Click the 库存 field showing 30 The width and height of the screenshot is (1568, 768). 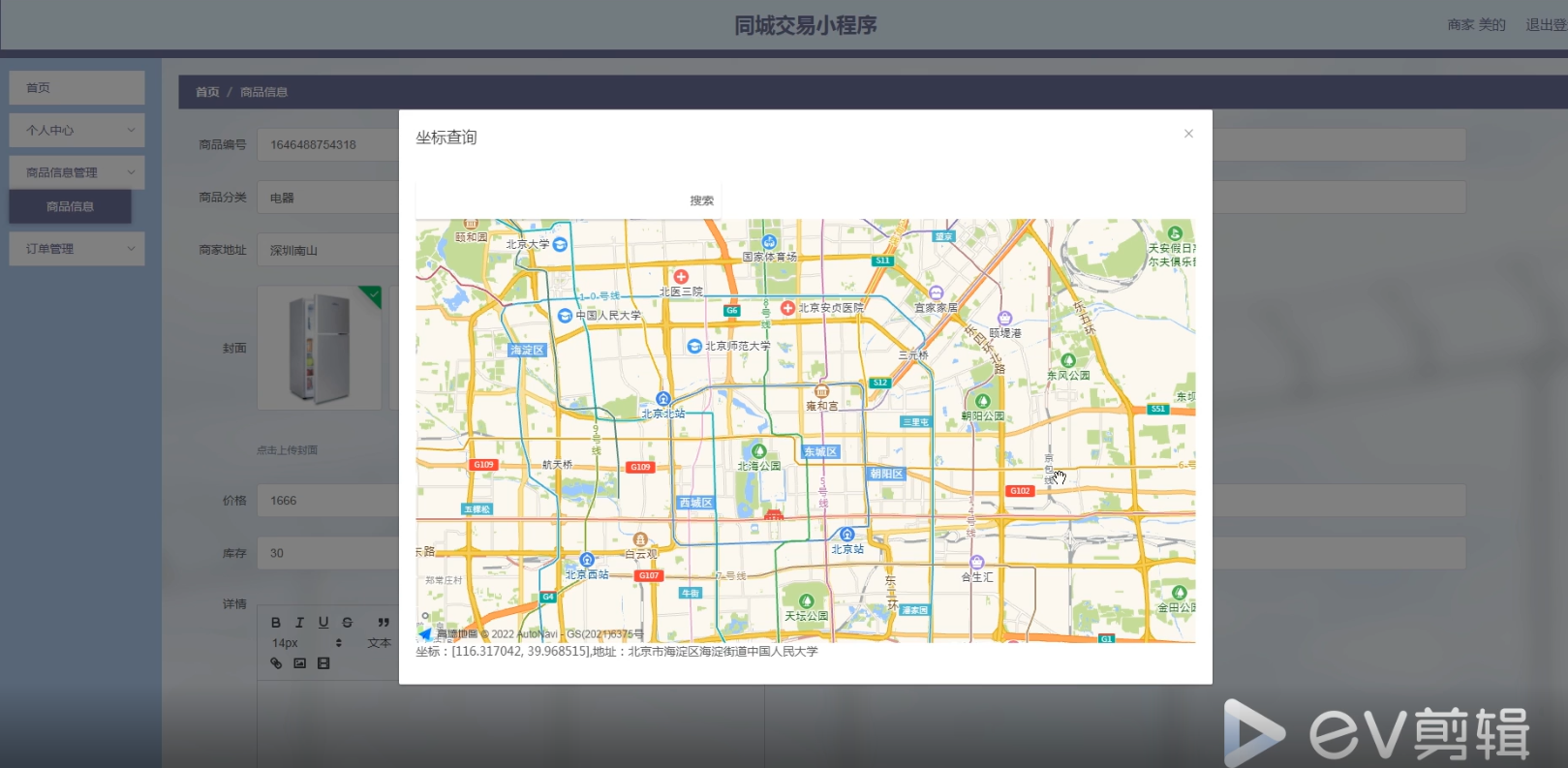(x=327, y=553)
